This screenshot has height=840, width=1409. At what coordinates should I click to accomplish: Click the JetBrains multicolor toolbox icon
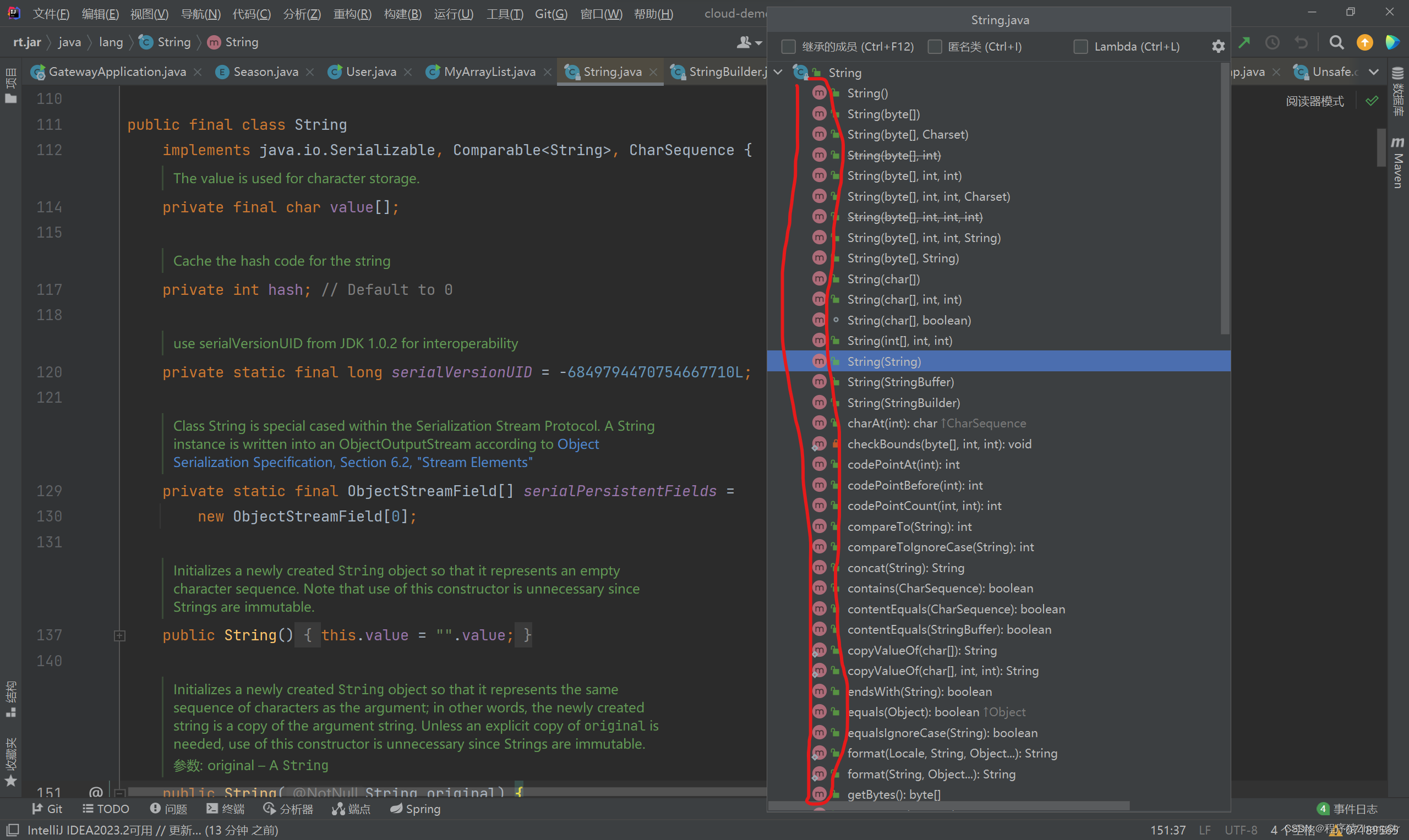click(x=1392, y=42)
